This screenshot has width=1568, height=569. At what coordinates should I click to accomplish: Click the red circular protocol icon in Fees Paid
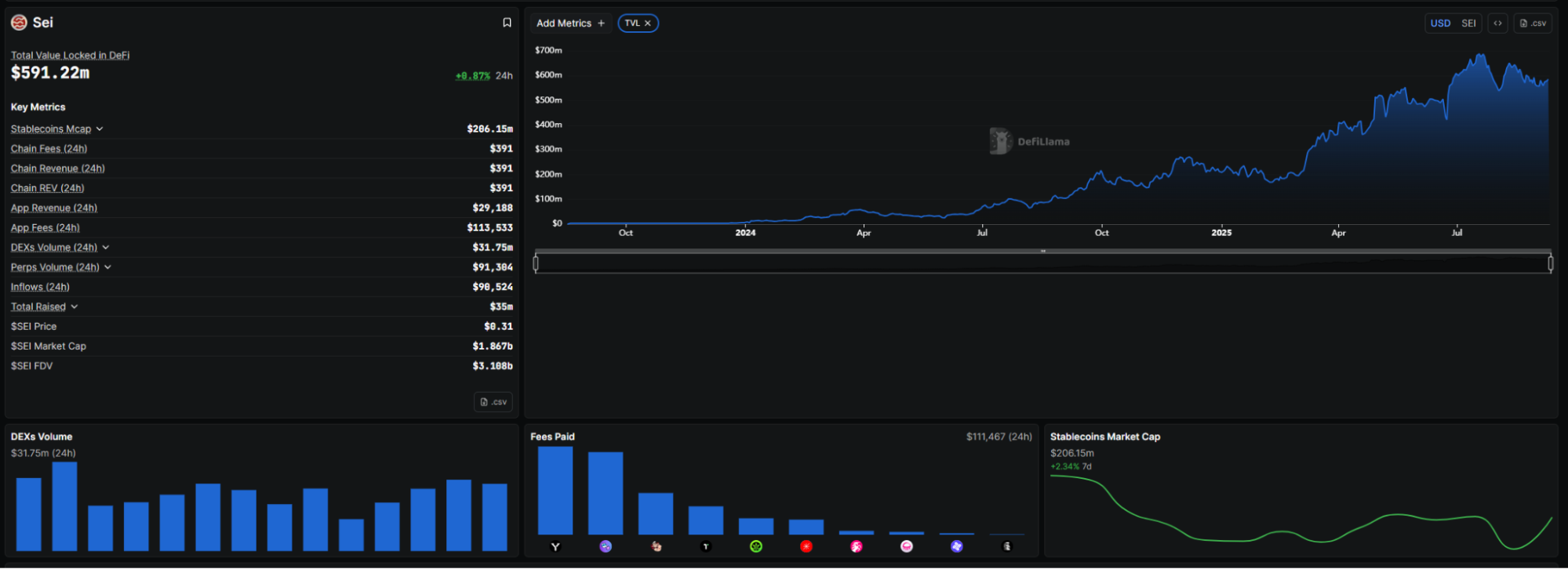[806, 546]
